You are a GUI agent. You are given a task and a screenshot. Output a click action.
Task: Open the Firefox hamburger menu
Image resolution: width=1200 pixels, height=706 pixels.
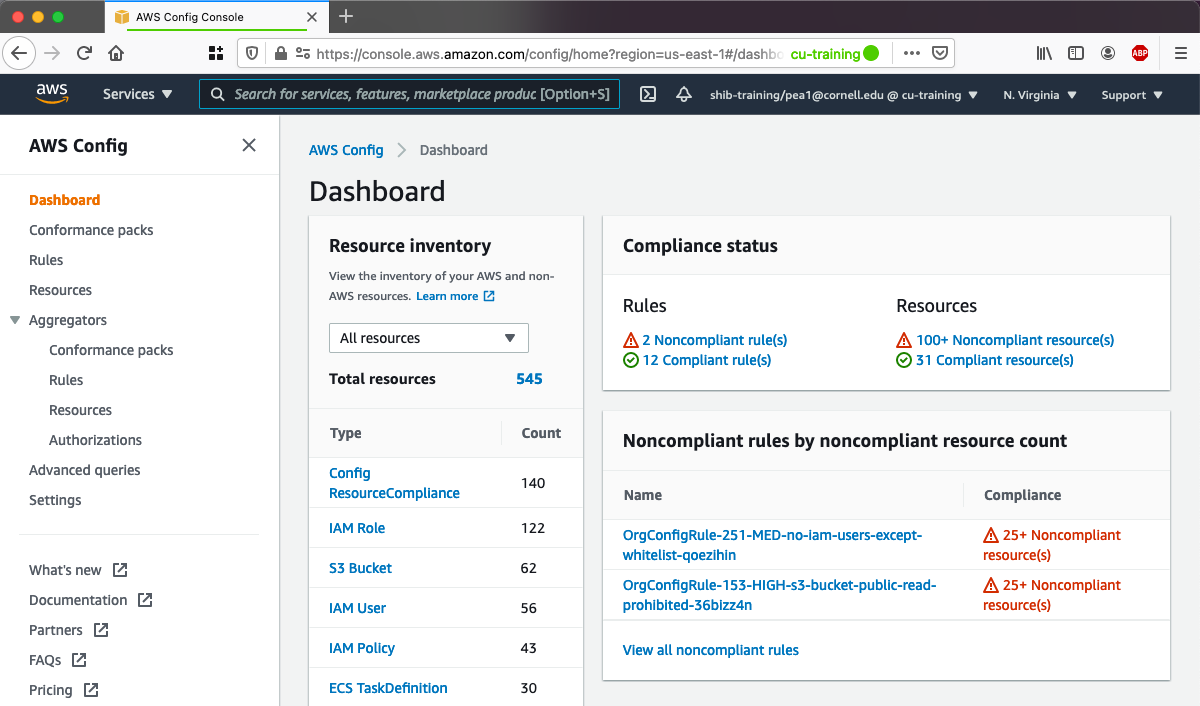click(x=1180, y=53)
